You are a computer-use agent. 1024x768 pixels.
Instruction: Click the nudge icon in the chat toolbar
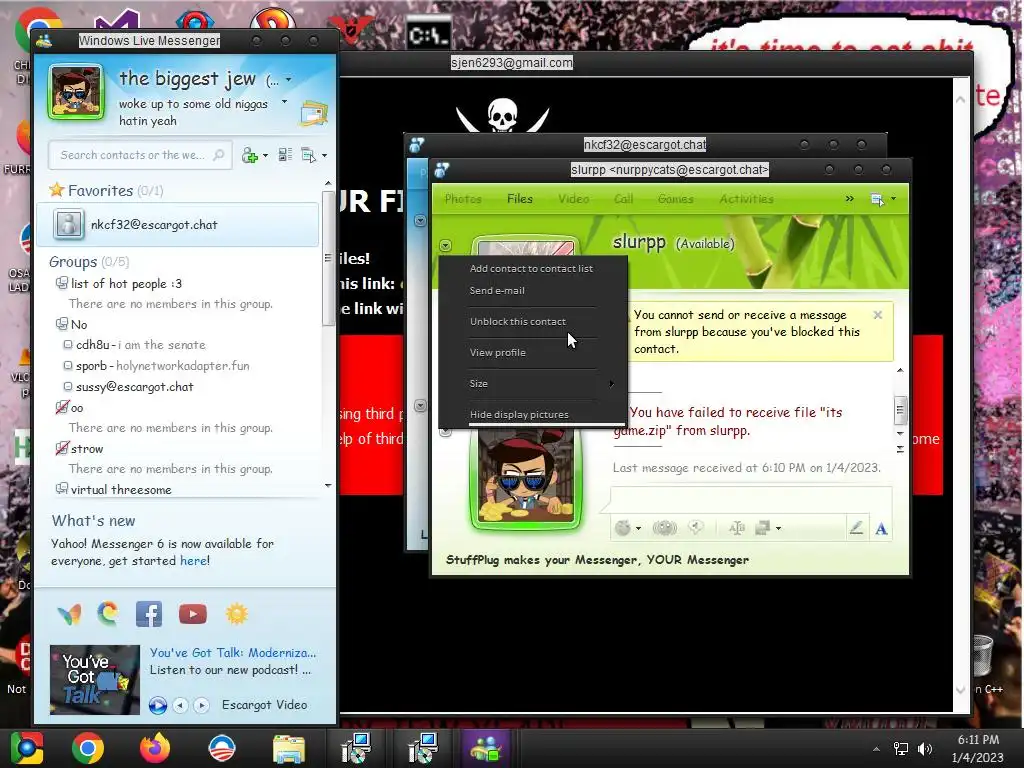point(664,528)
